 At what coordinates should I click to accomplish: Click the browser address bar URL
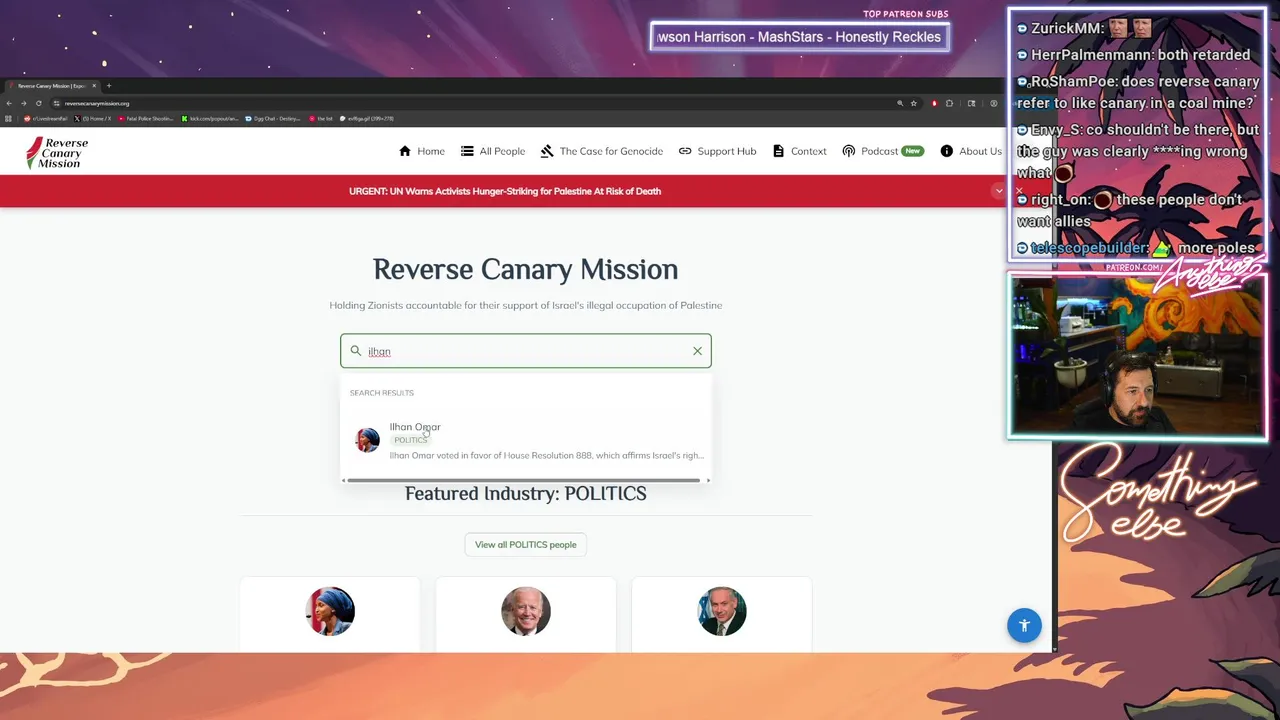point(97,103)
